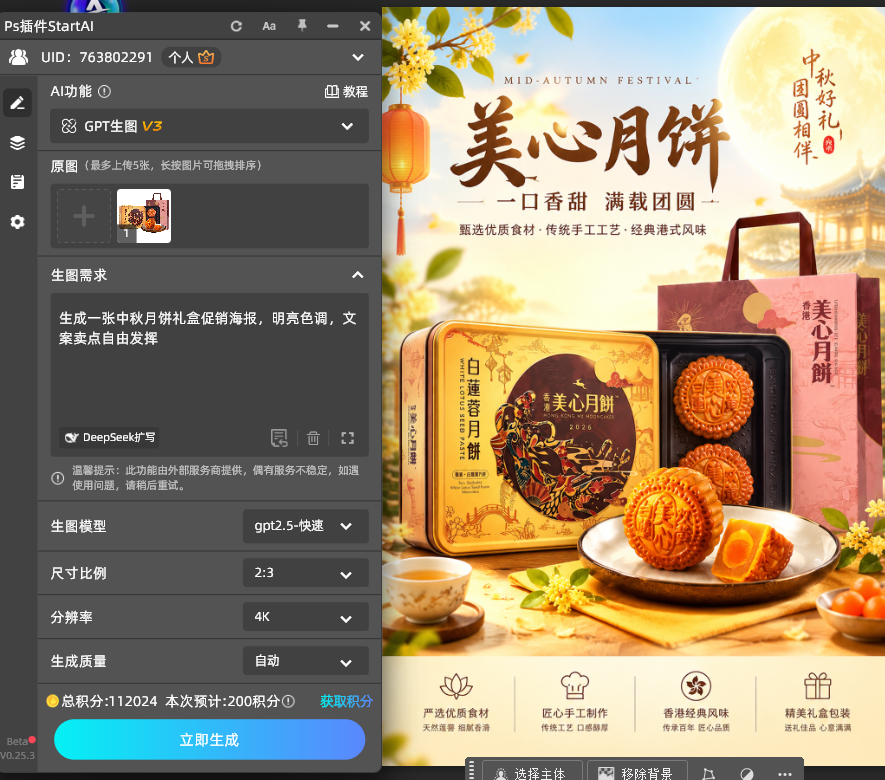Image resolution: width=885 pixels, height=780 pixels.
Task: Open the 分辨率 4K dropdown
Action: pyautogui.click(x=305, y=617)
